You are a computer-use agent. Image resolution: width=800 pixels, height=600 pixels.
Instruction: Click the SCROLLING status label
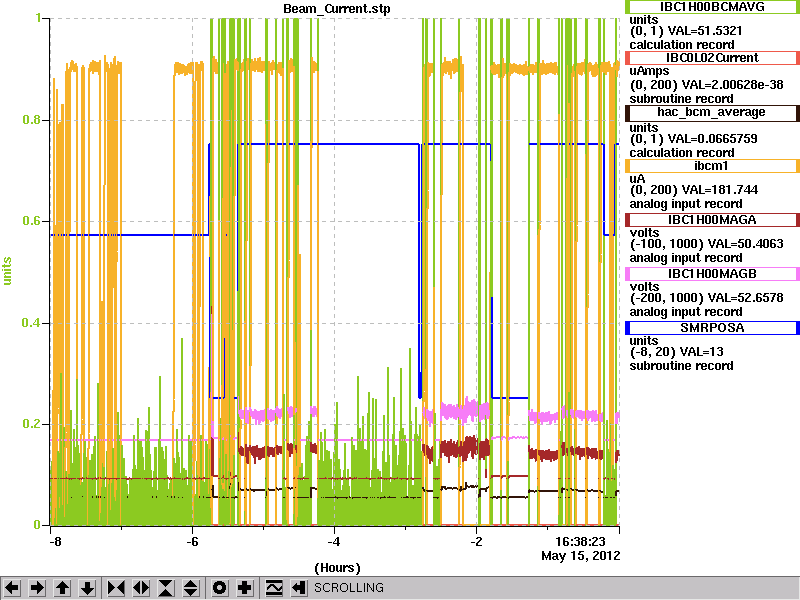click(349, 588)
